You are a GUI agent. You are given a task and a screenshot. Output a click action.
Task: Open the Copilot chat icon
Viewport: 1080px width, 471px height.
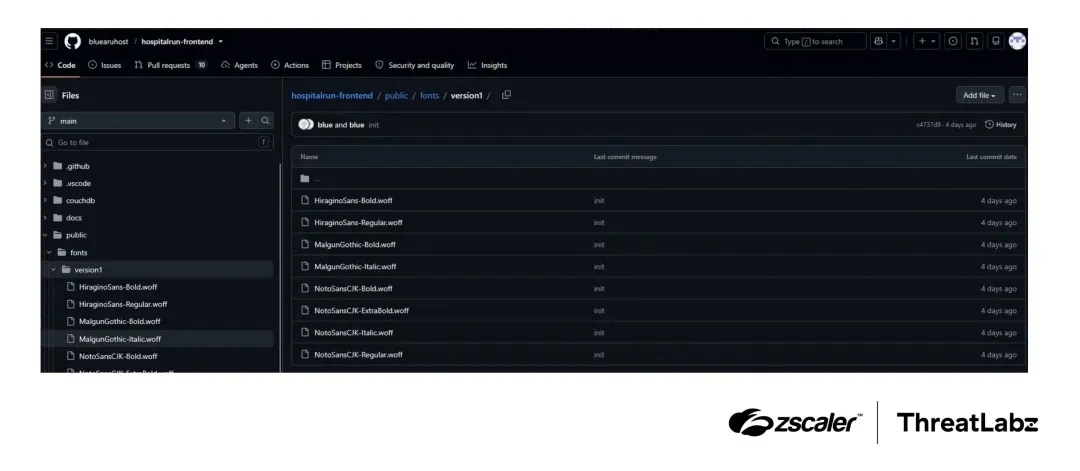[x=878, y=41]
